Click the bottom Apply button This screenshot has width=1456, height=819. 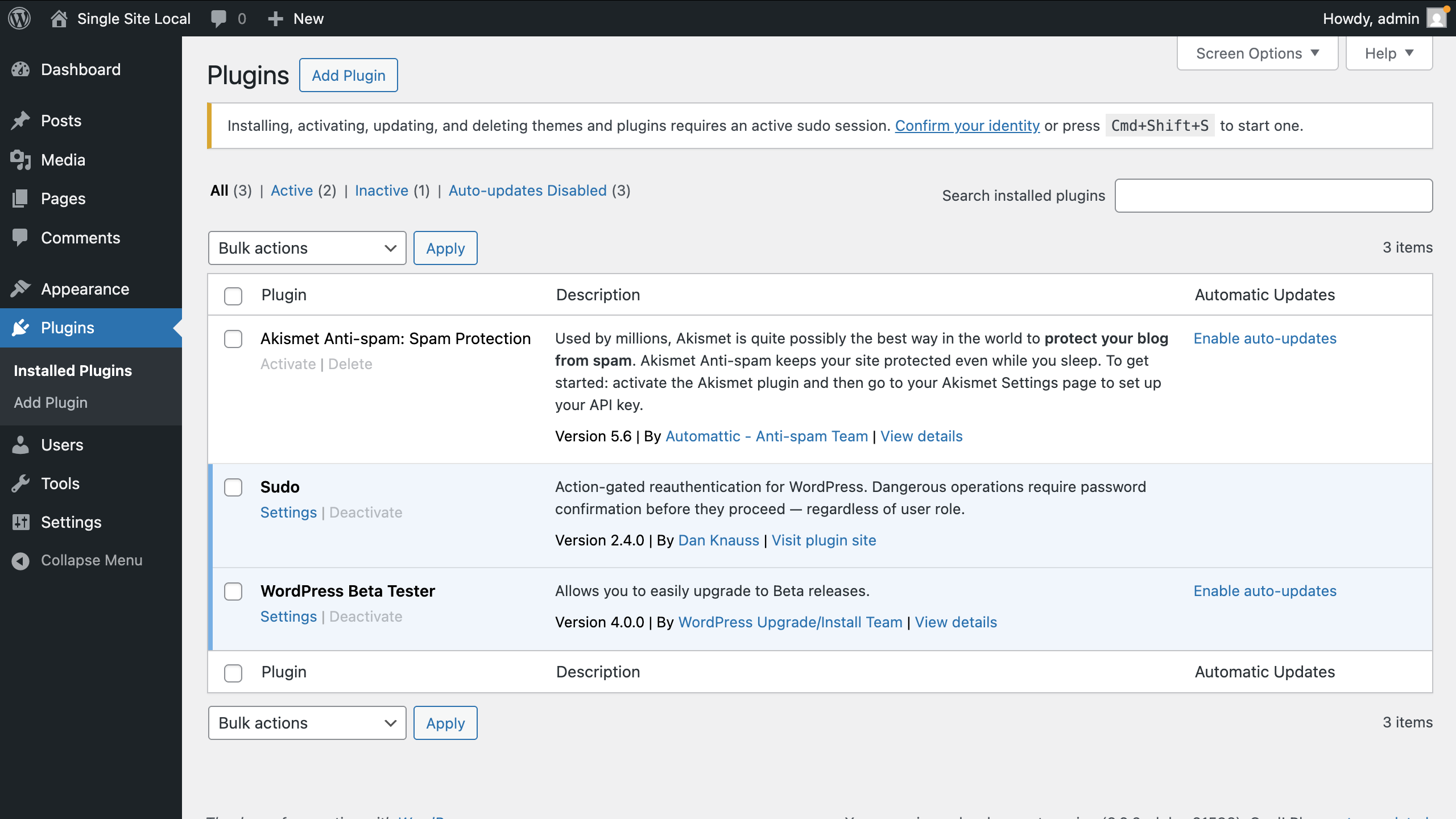point(445,723)
